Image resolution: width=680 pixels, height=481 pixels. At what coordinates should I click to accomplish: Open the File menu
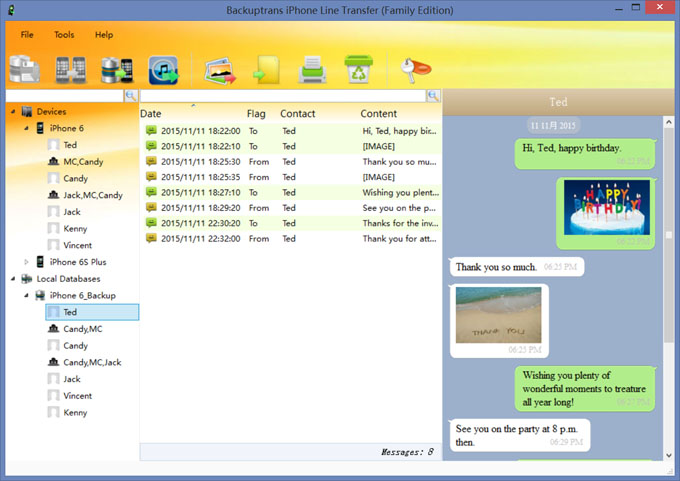click(x=27, y=35)
